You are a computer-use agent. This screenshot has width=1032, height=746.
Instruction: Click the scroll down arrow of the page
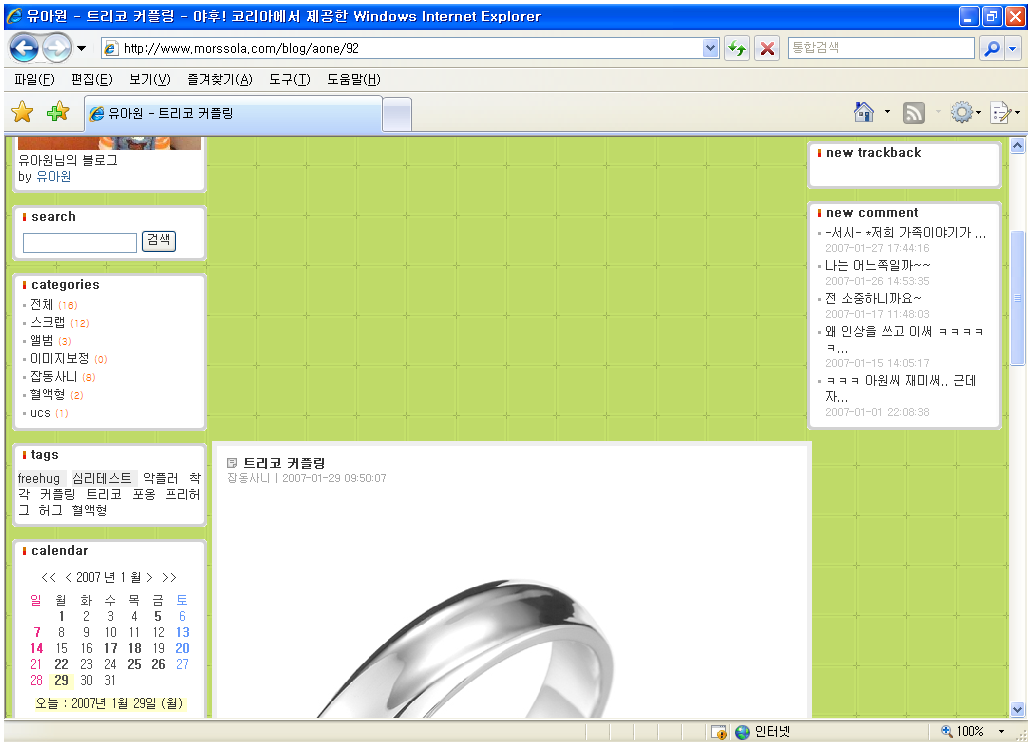pyautogui.click(x=1018, y=710)
